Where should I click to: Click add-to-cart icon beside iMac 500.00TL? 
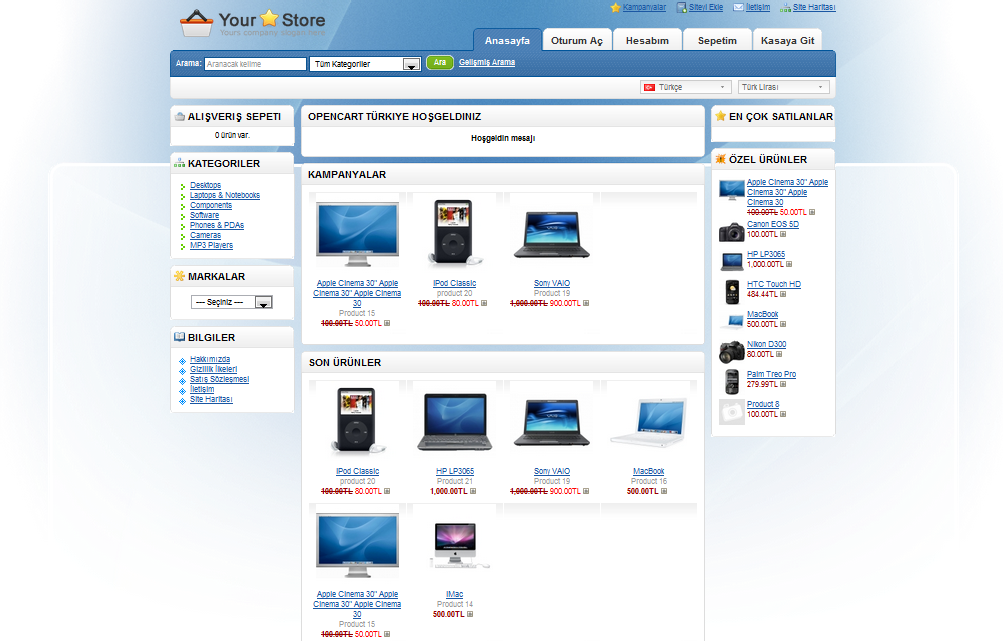click(x=470, y=614)
